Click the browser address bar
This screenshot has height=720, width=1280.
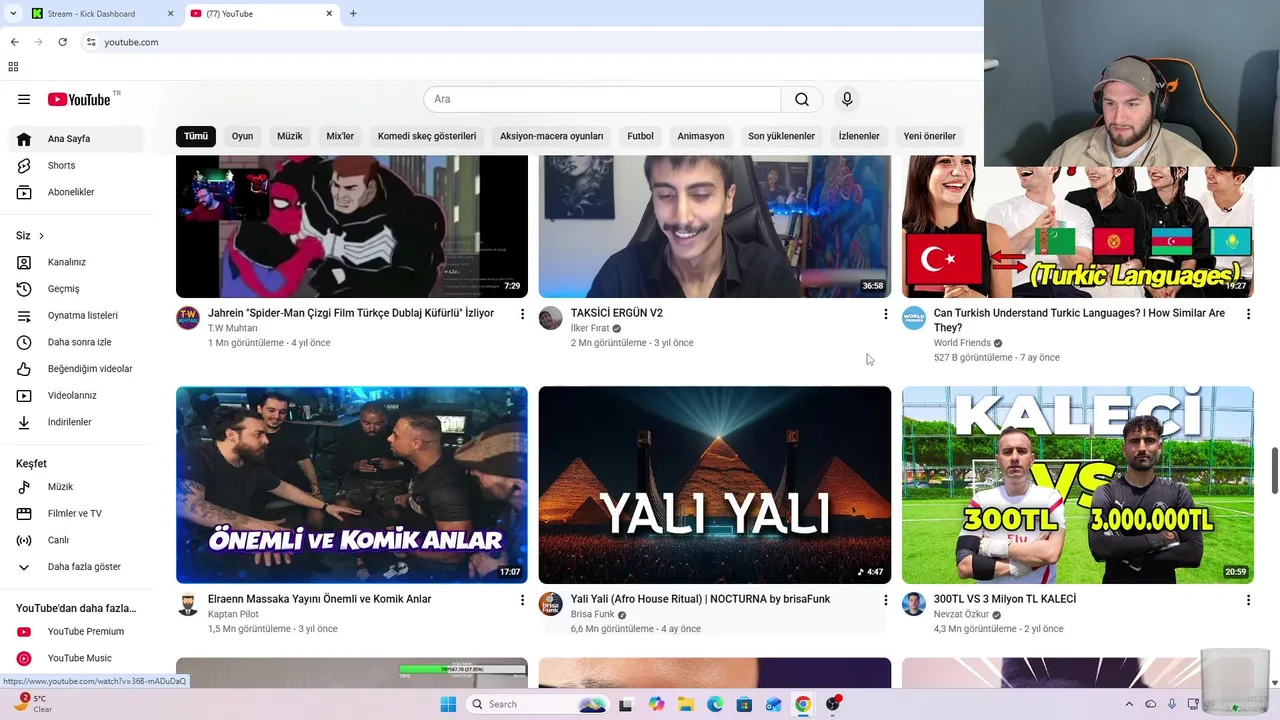[x=530, y=42]
